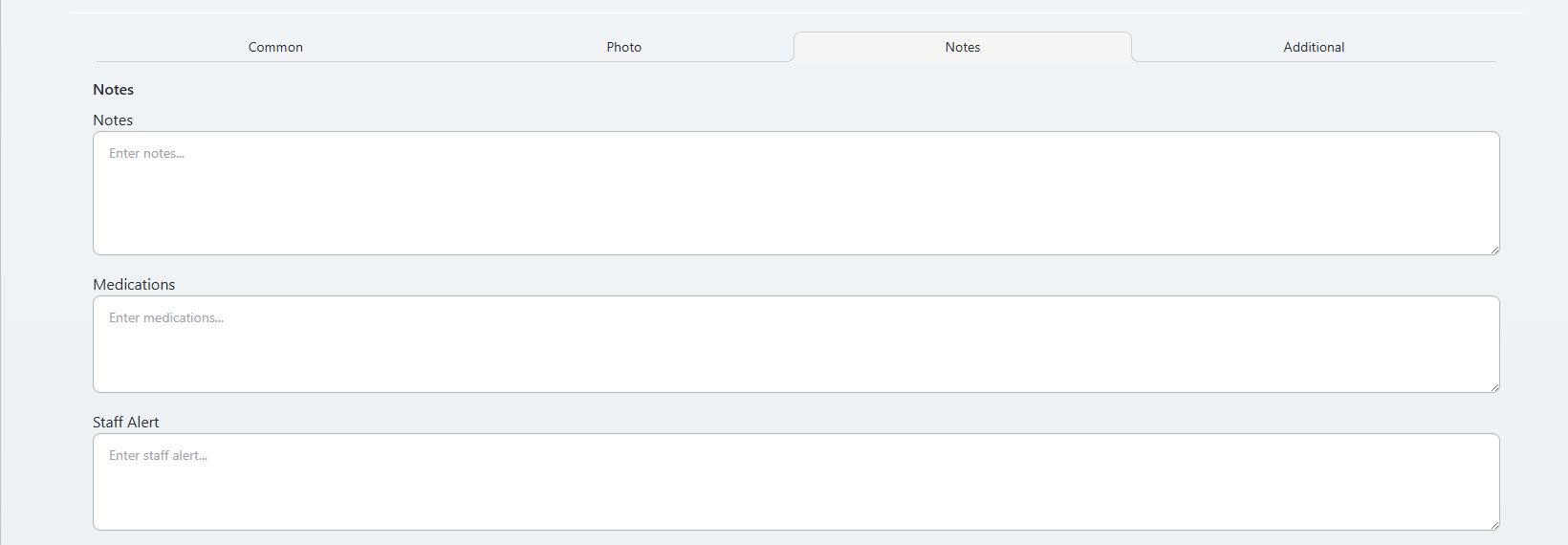Click inside the Notes text area
This screenshot has height=545, width=1568.
click(795, 193)
